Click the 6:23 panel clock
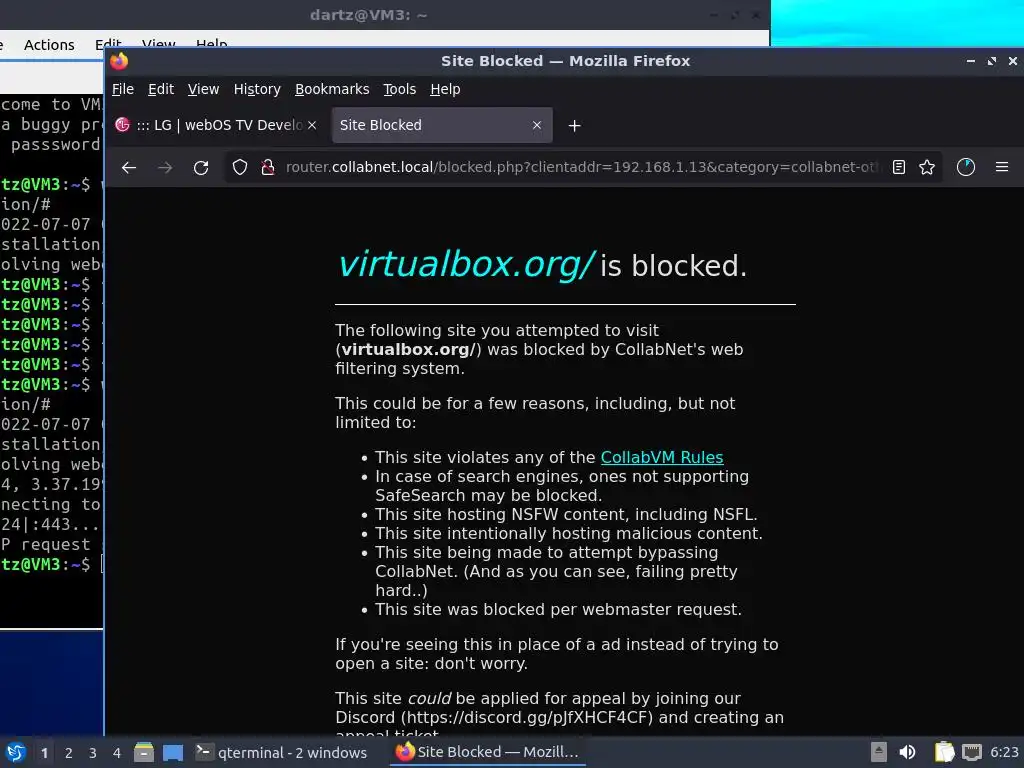 coord(1004,752)
